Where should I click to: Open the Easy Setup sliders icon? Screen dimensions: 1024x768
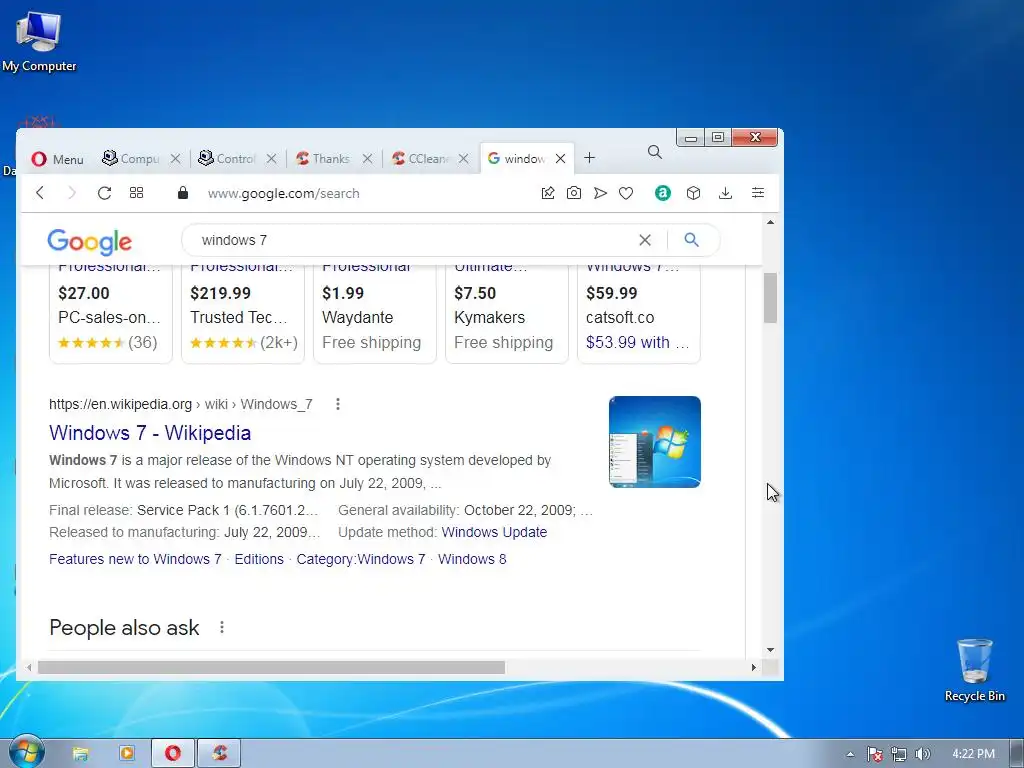(x=758, y=193)
